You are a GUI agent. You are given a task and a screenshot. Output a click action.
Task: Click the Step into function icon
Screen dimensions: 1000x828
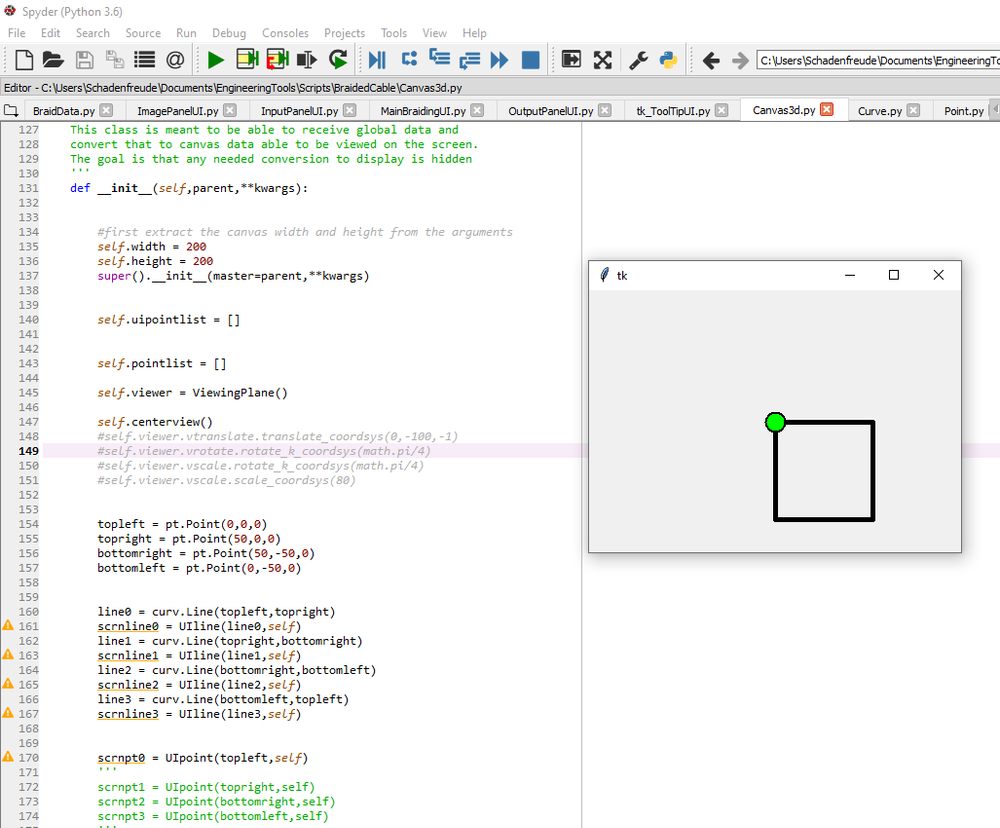439,59
